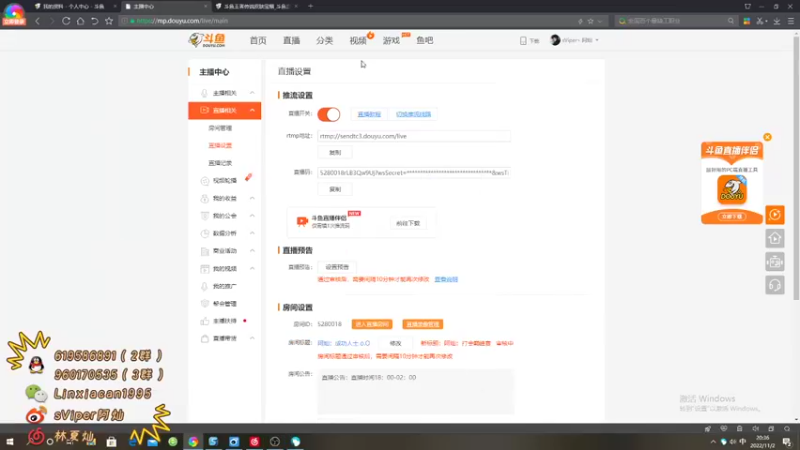This screenshot has width=800, height=450.
Task: Expand the 我的视频 sidebar chevron
Action: coord(252,268)
